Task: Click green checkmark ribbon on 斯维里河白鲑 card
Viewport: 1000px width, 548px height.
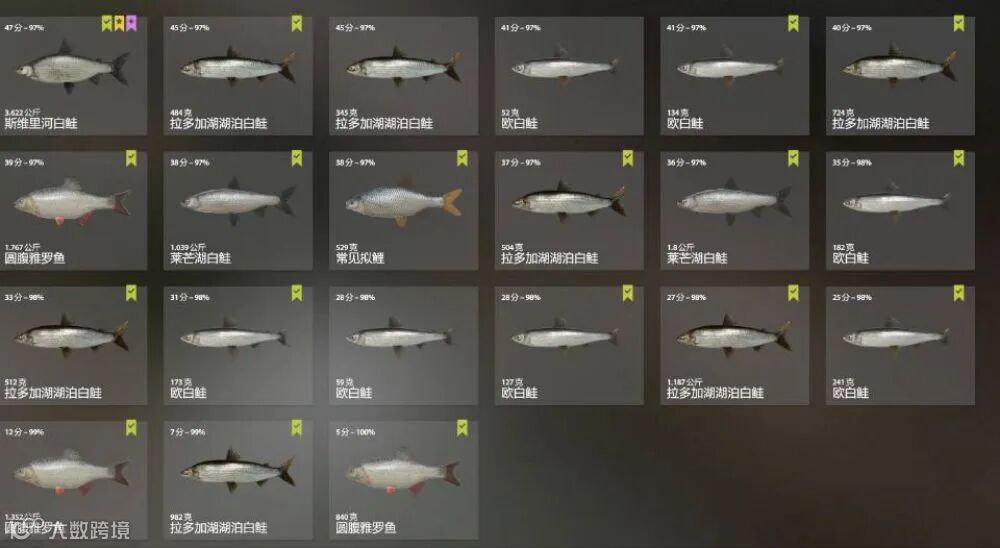Action: click(107, 24)
